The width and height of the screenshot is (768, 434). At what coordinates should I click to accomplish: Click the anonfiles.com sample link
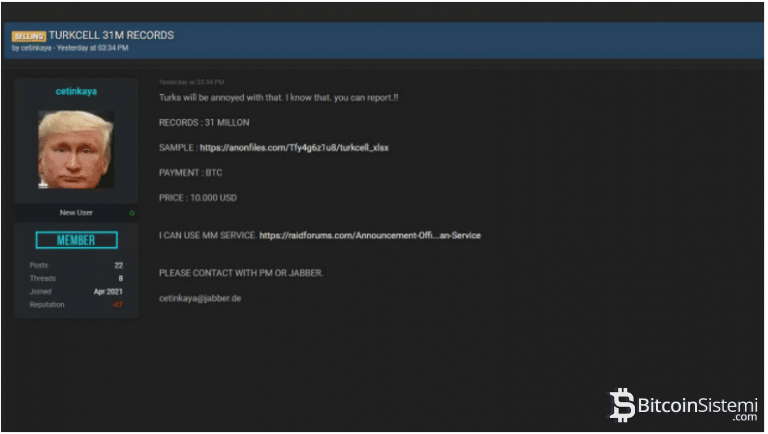[x=294, y=147]
